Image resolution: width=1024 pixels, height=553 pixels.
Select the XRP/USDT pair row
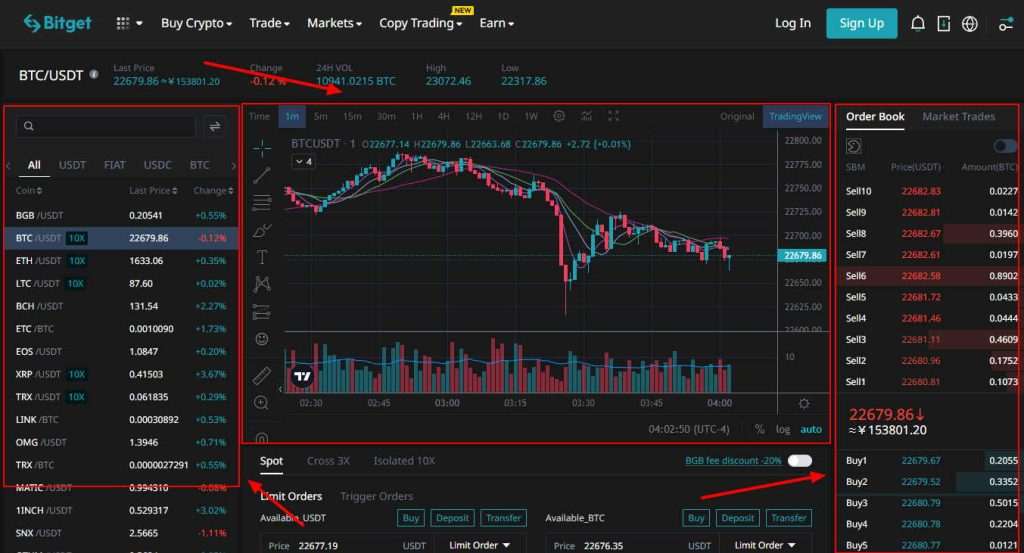tap(121, 374)
